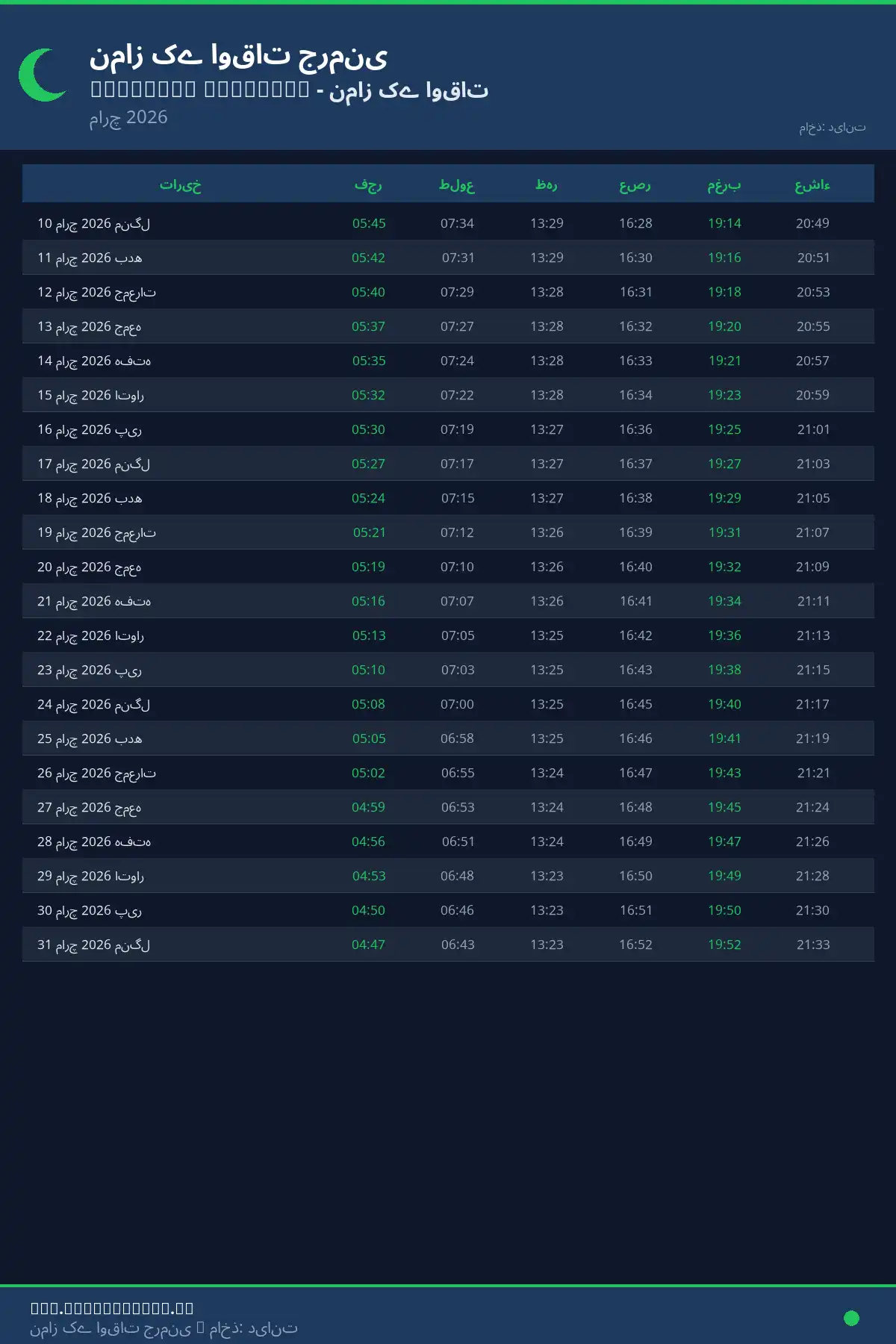Click the Fajr time 05:45
Image resolution: width=896 pixels, height=1344 pixels.
[x=369, y=223]
